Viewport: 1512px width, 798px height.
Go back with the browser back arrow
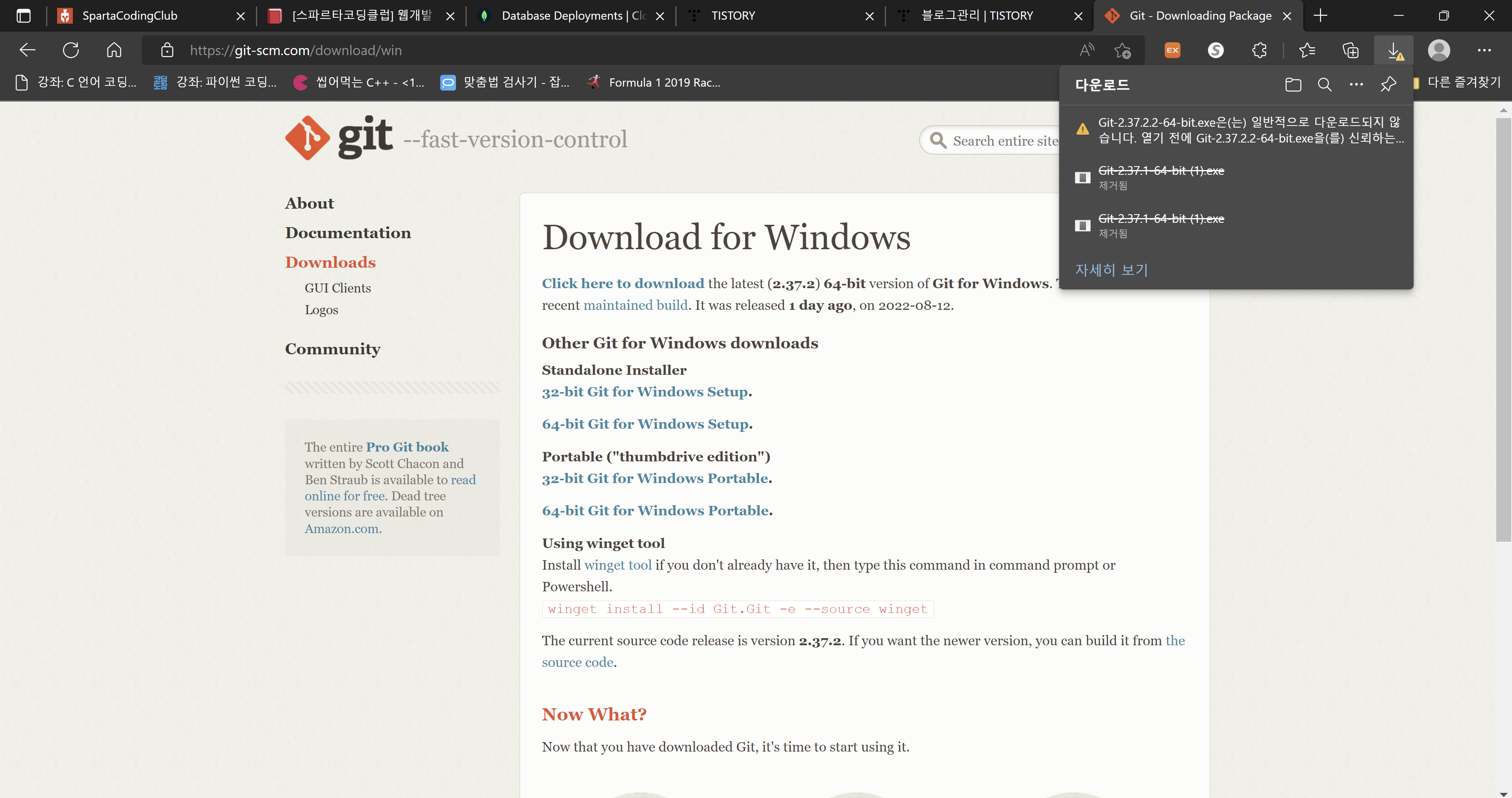click(28, 50)
